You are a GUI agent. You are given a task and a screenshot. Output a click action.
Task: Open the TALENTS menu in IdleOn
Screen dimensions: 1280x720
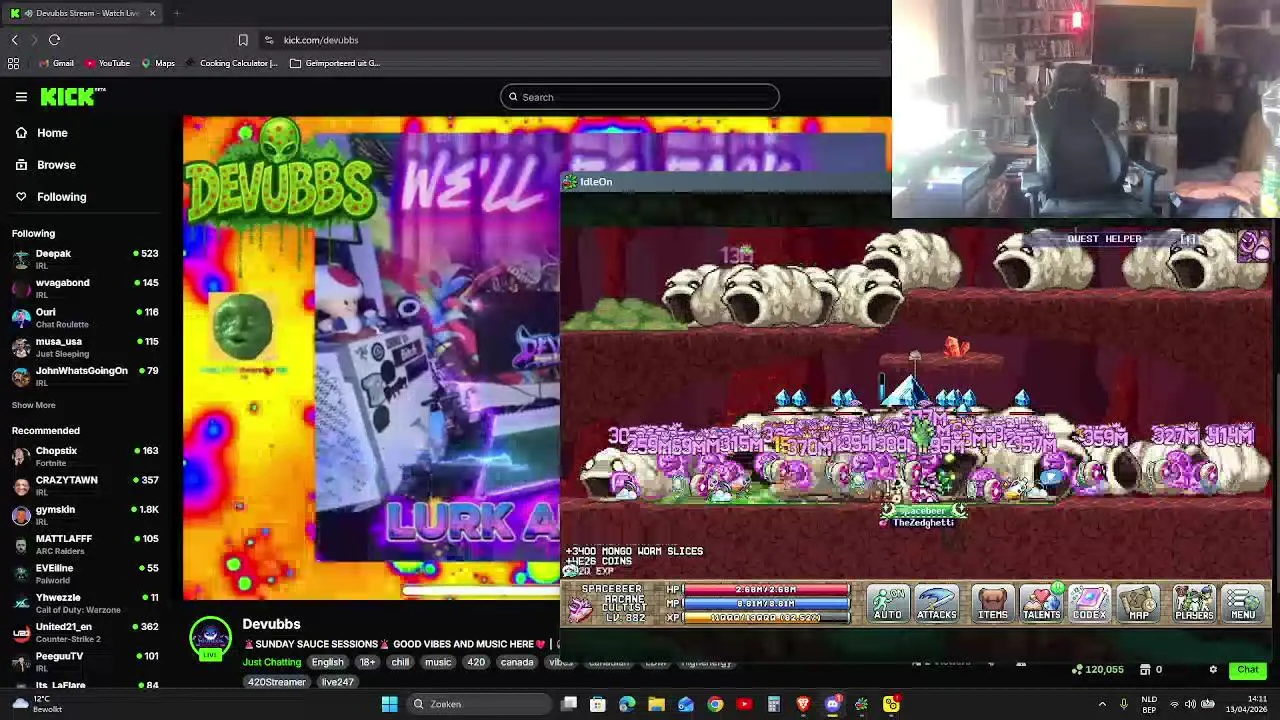point(1041,603)
